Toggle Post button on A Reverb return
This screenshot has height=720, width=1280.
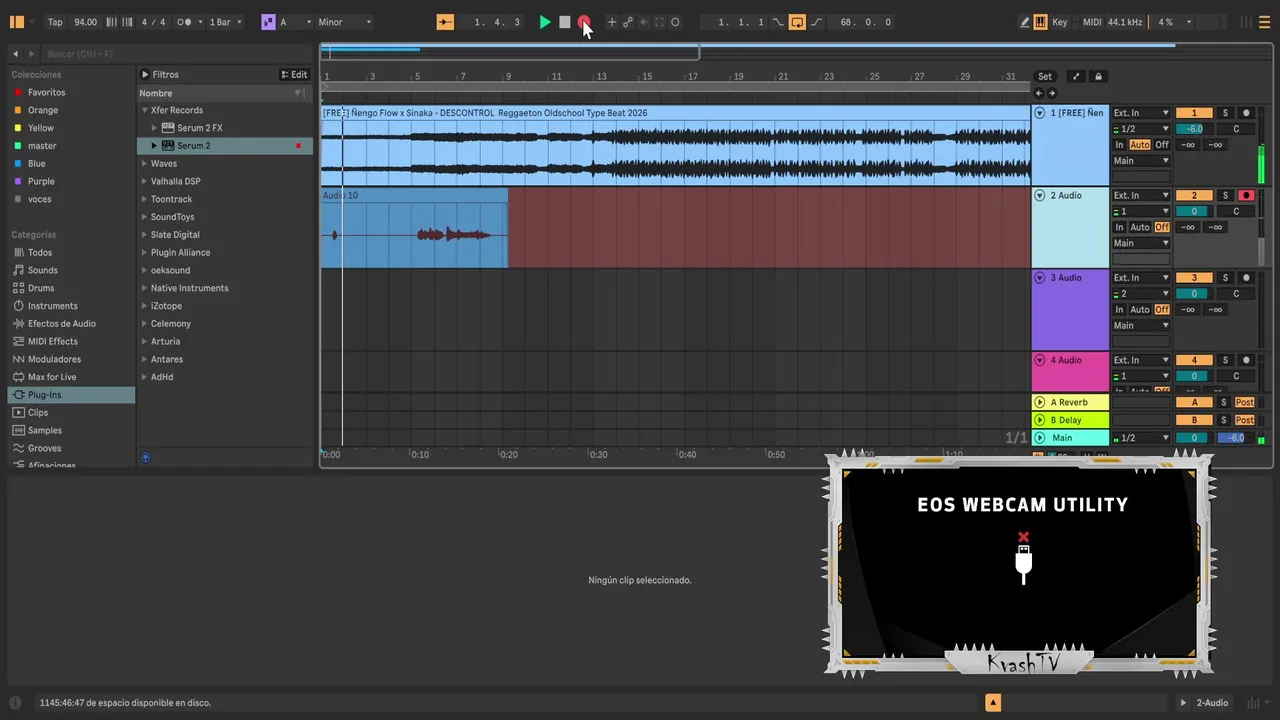click(1245, 402)
